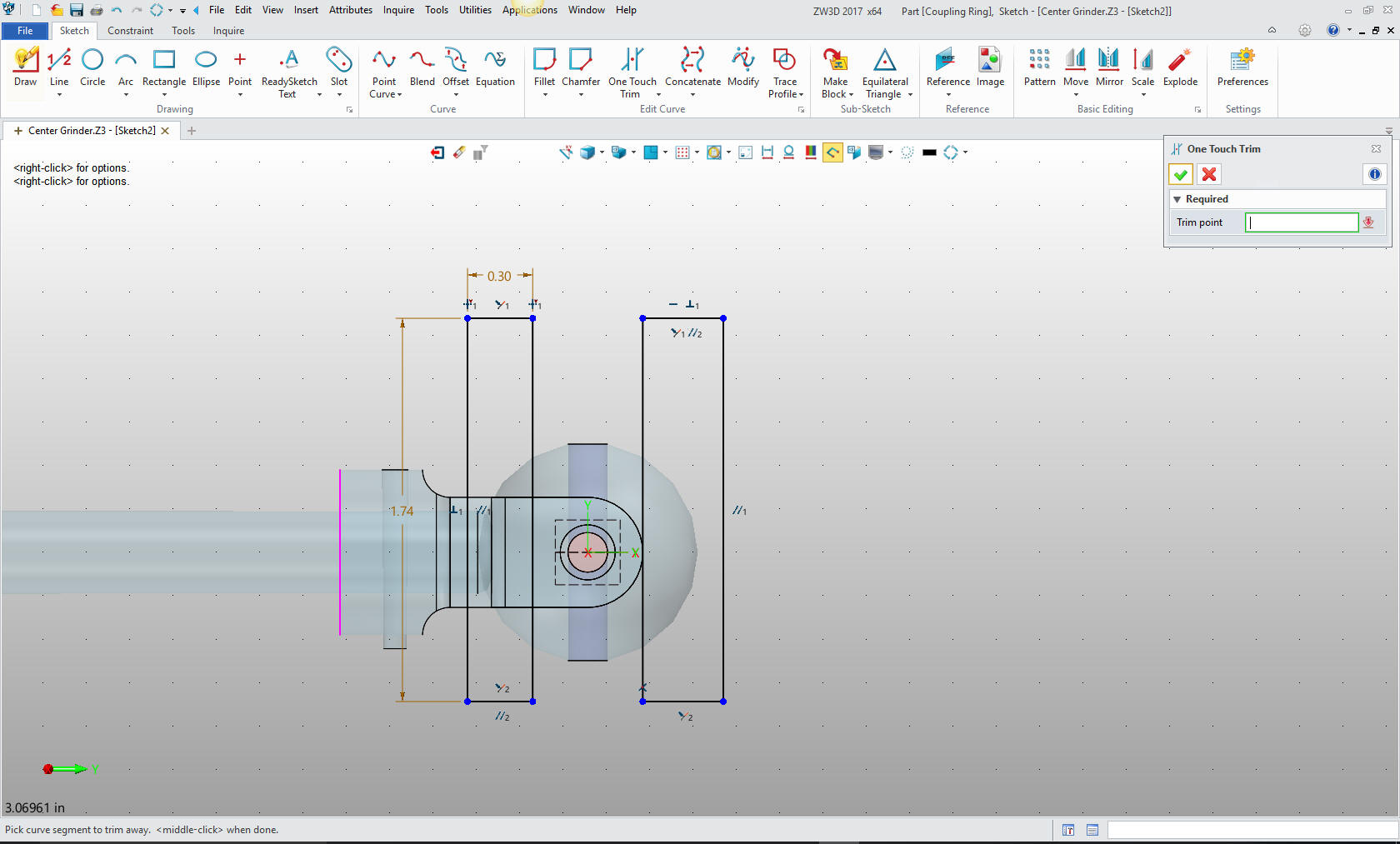Expand the Edit Curve group launcher
The height and width of the screenshot is (844, 1400).
point(801,110)
